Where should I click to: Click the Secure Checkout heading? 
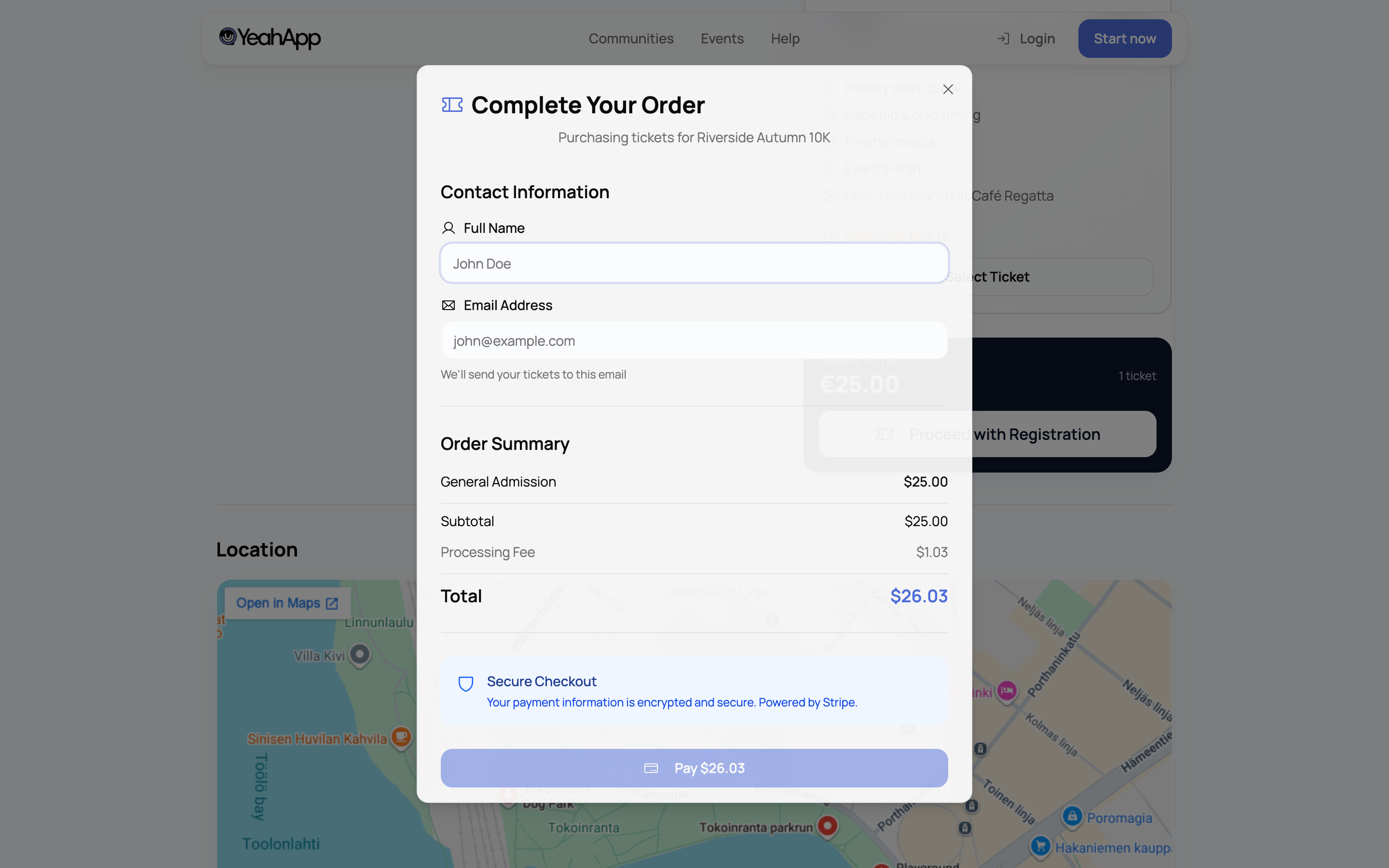coord(541,681)
